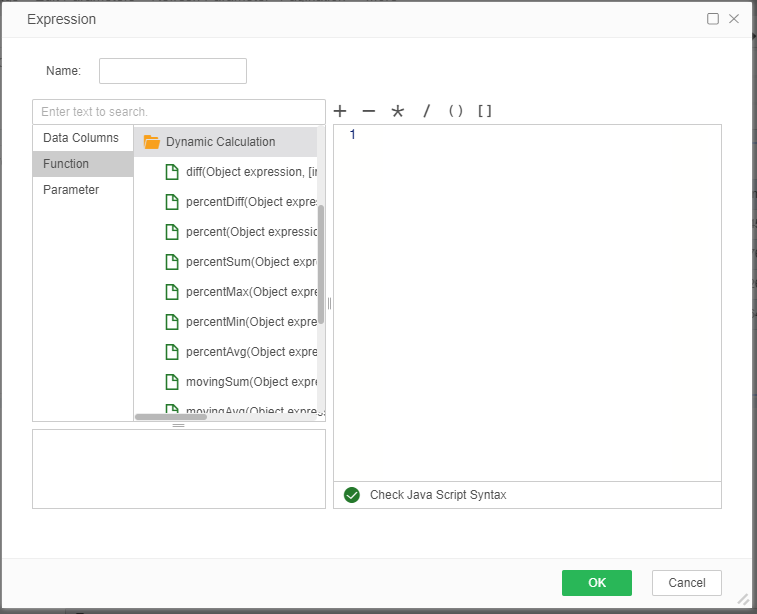Click the movingSum function file icon
The height and width of the screenshot is (614, 757).
pos(172,381)
